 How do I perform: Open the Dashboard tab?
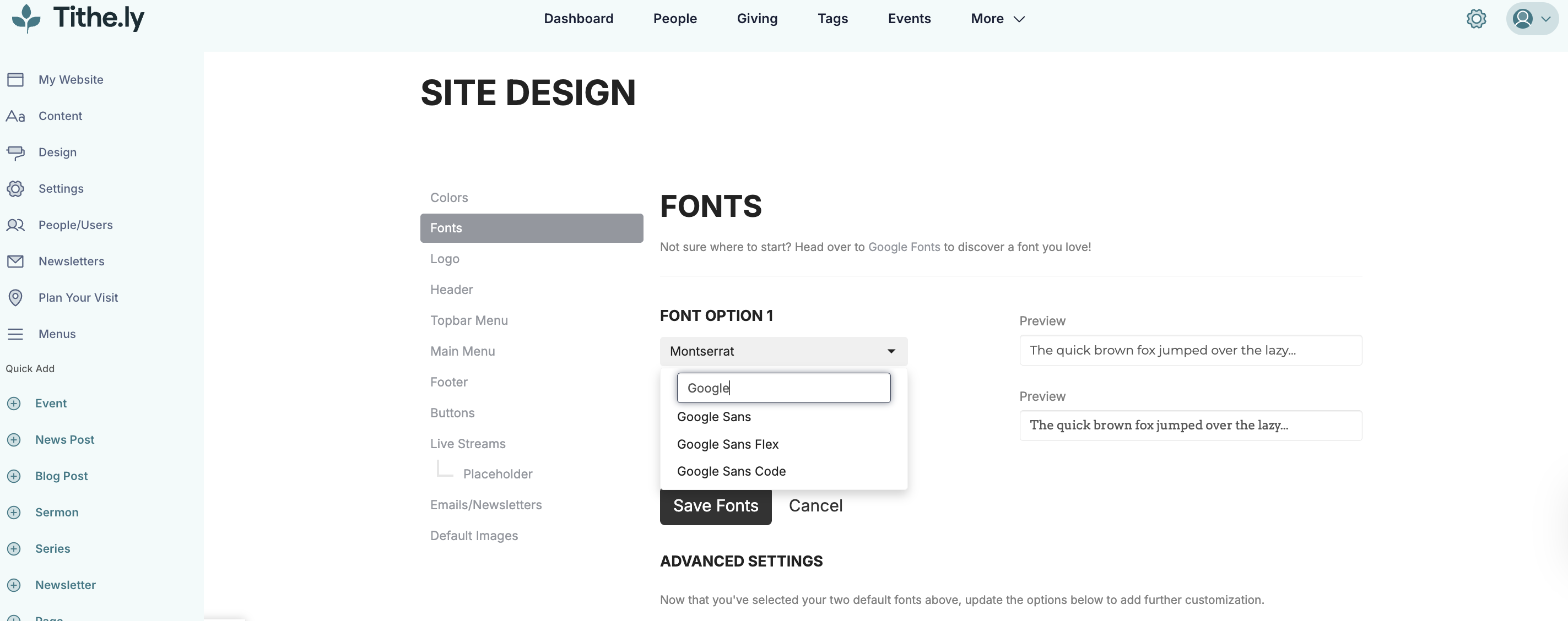click(578, 19)
